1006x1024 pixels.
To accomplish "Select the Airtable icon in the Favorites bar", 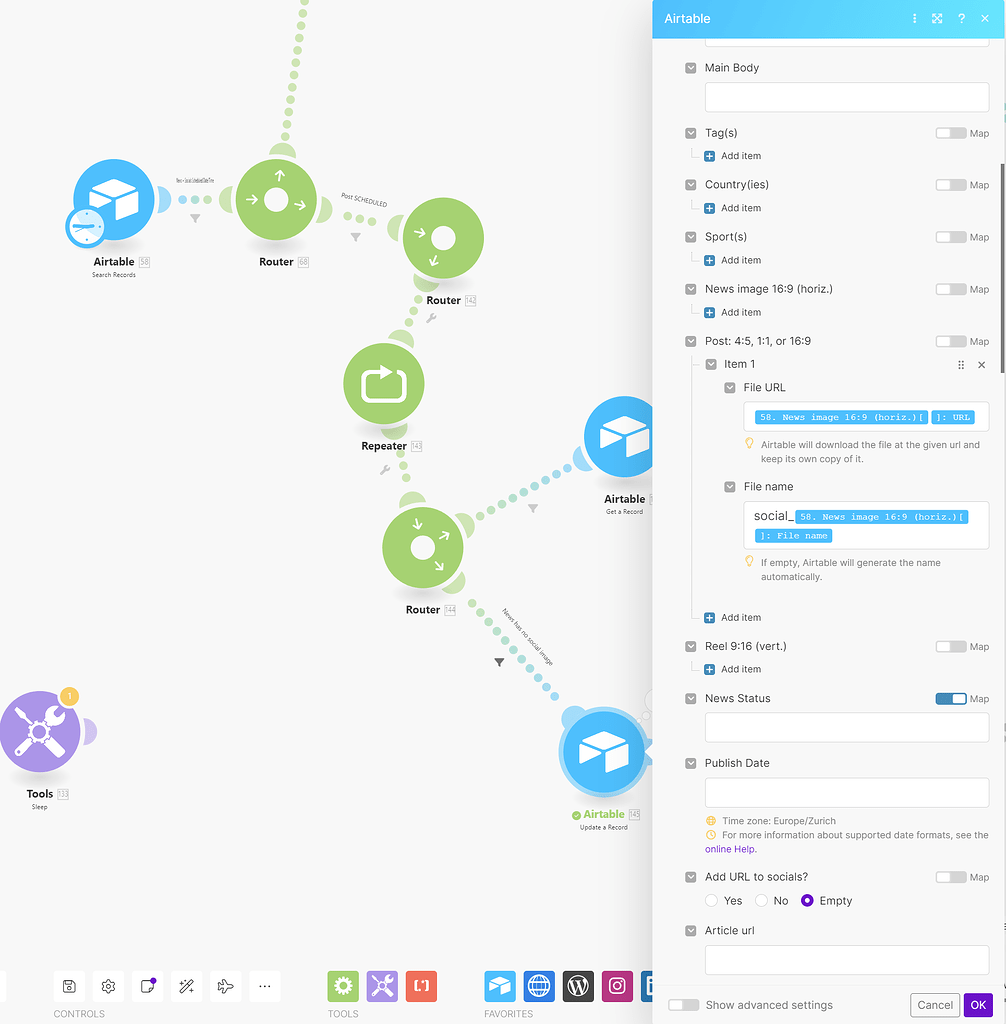I will click(x=500, y=986).
